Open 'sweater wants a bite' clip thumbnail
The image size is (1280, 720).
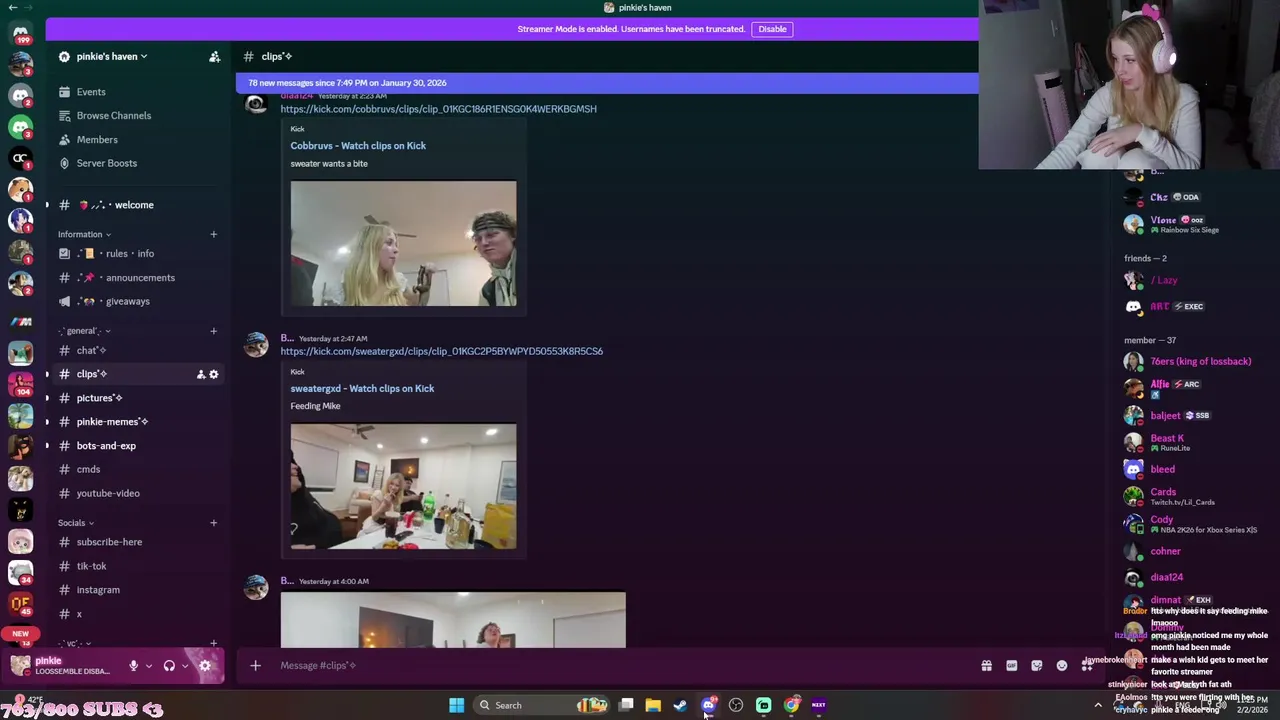point(404,243)
